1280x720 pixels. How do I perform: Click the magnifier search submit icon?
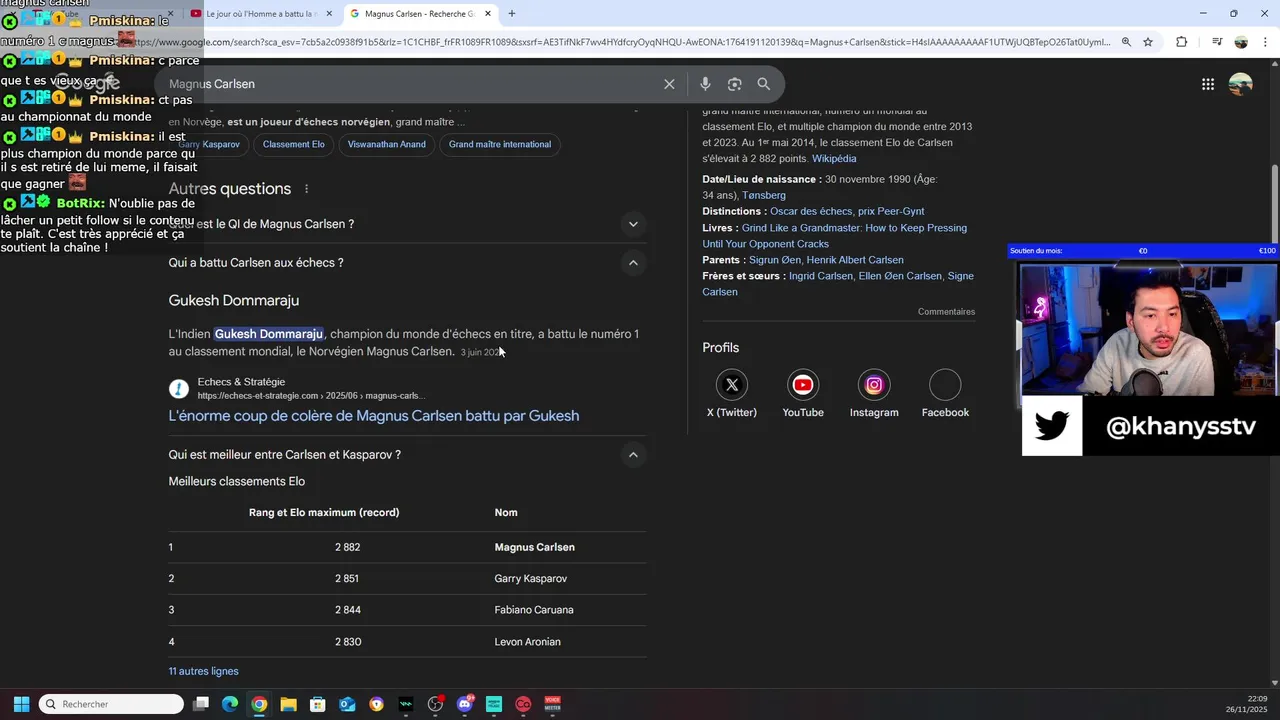tap(764, 84)
